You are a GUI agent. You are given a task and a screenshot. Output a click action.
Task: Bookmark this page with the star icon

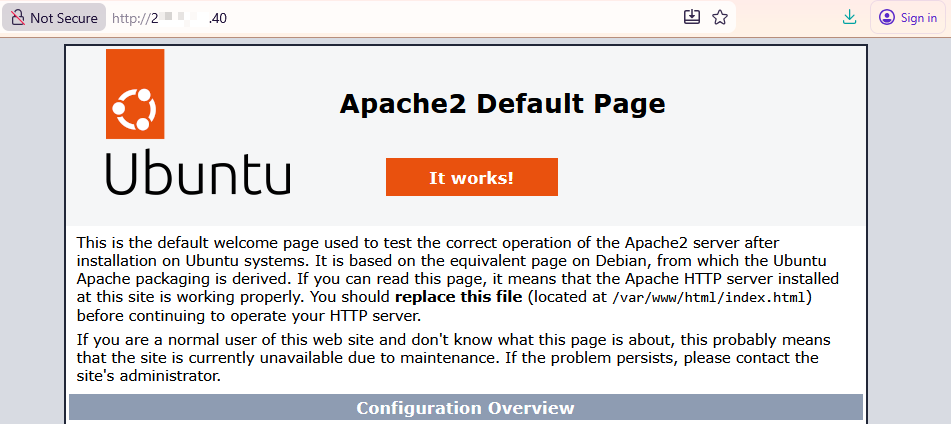tap(719, 18)
